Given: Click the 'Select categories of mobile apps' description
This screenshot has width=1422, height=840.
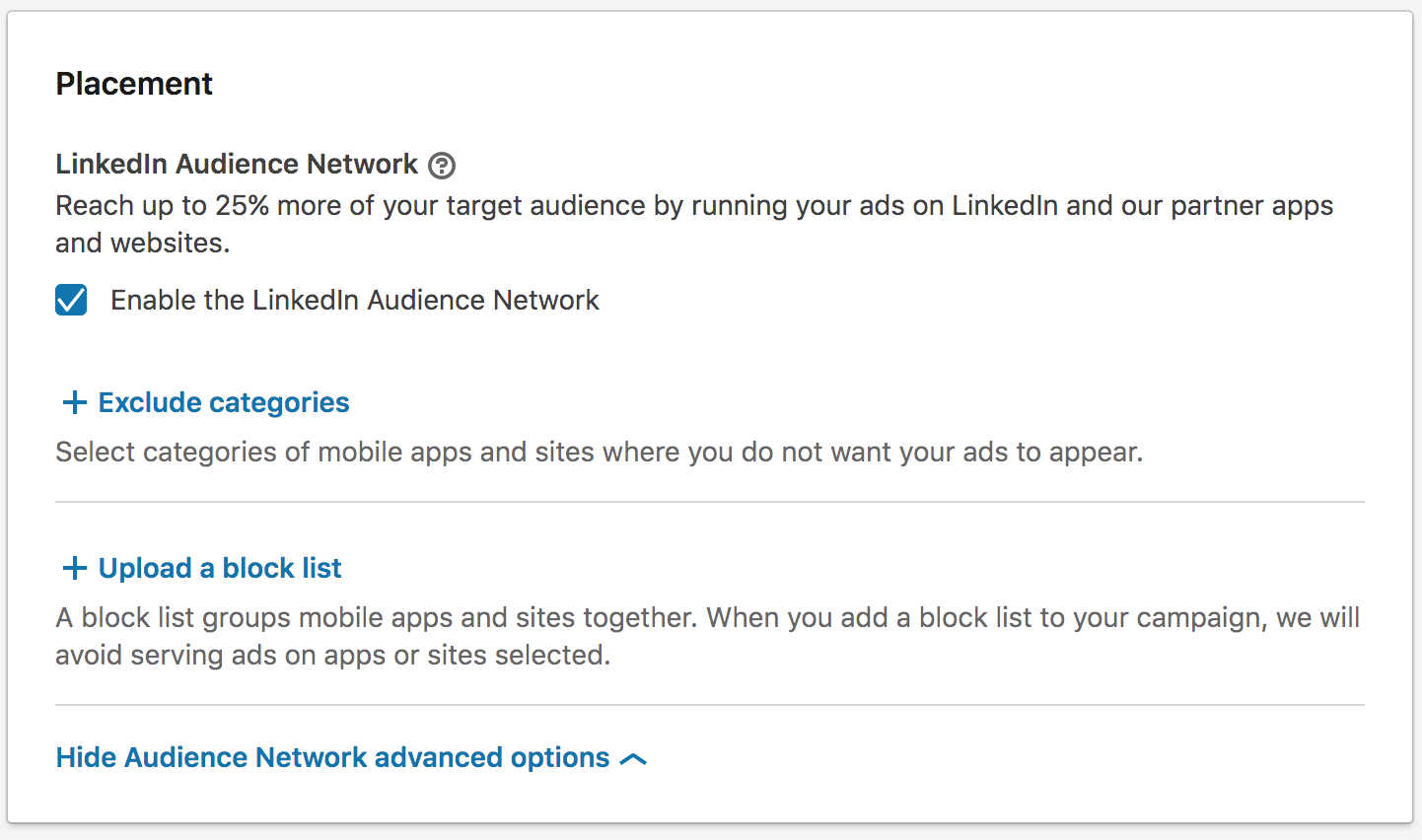Looking at the screenshot, I should (599, 452).
